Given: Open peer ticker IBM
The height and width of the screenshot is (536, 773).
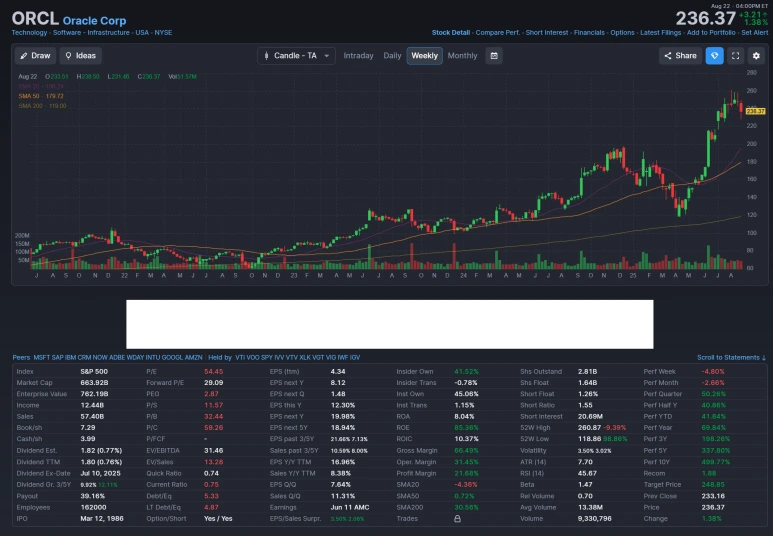Looking at the screenshot, I should tap(70, 357).
